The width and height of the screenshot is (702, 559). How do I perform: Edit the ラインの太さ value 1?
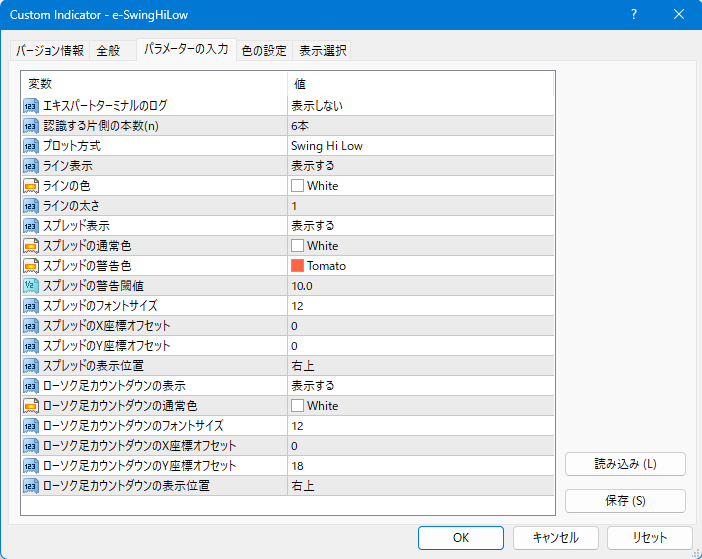(420, 206)
